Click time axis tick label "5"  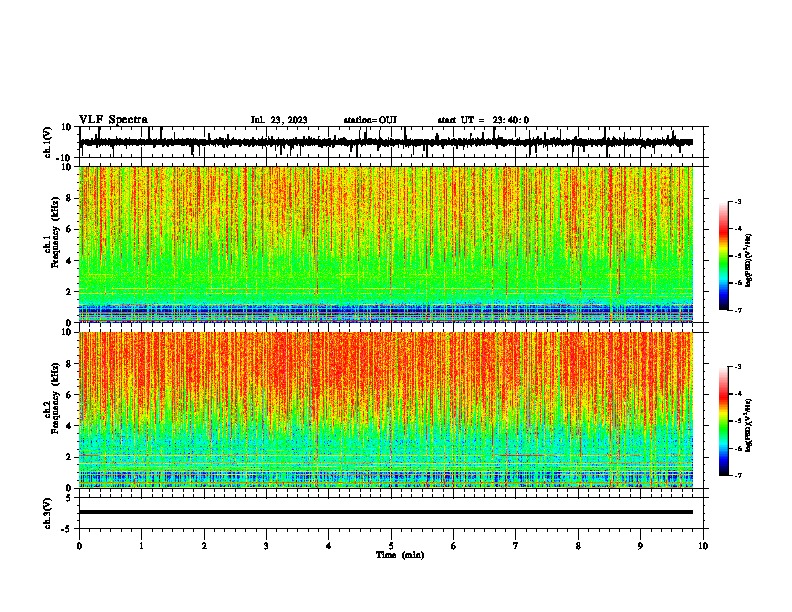(391, 546)
